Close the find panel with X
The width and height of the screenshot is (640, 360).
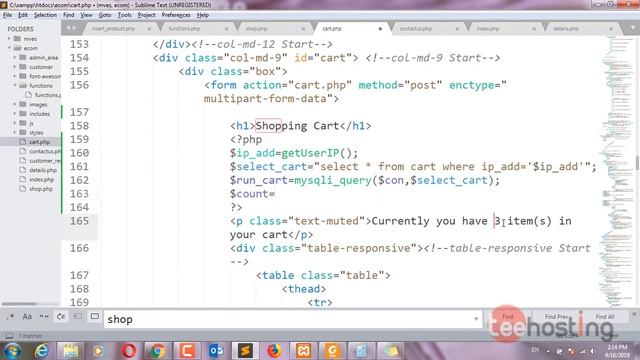click(x=634, y=314)
